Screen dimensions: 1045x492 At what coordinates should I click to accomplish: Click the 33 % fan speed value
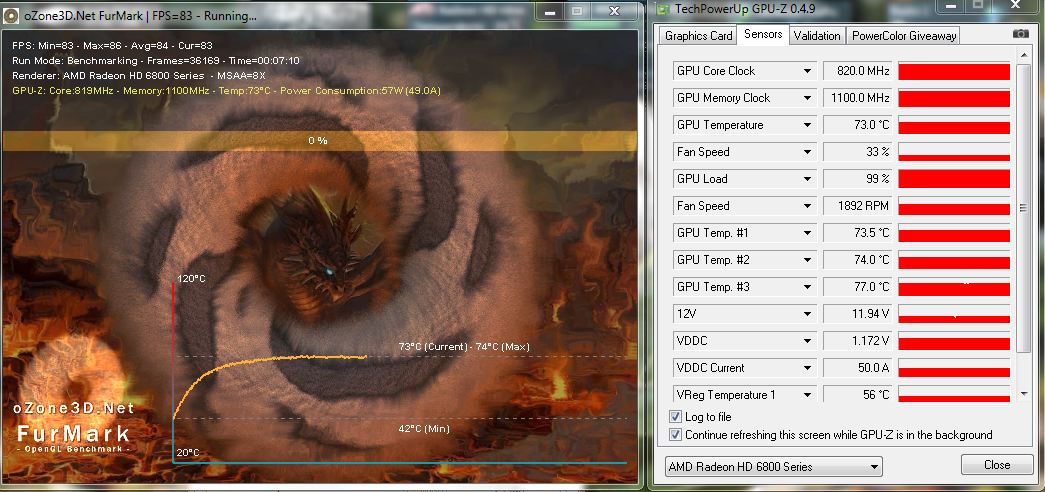[858, 152]
